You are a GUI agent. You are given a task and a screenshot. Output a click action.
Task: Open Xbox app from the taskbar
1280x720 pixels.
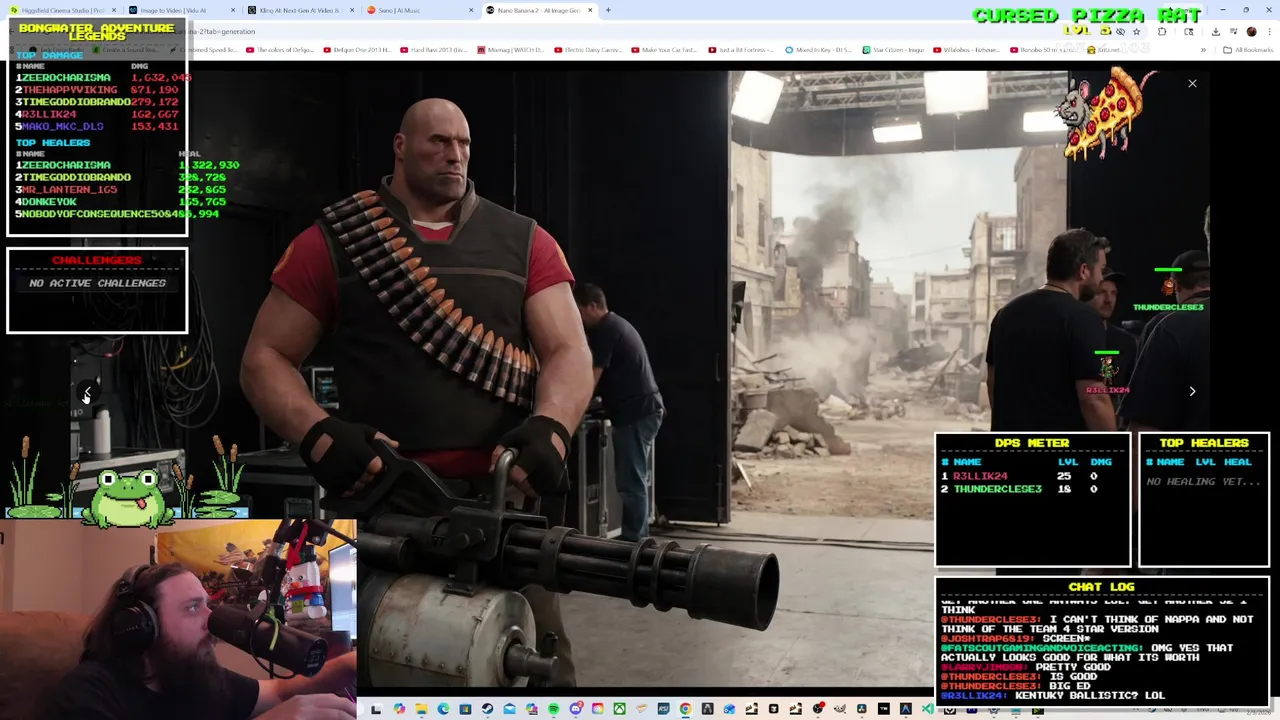[x=619, y=710]
